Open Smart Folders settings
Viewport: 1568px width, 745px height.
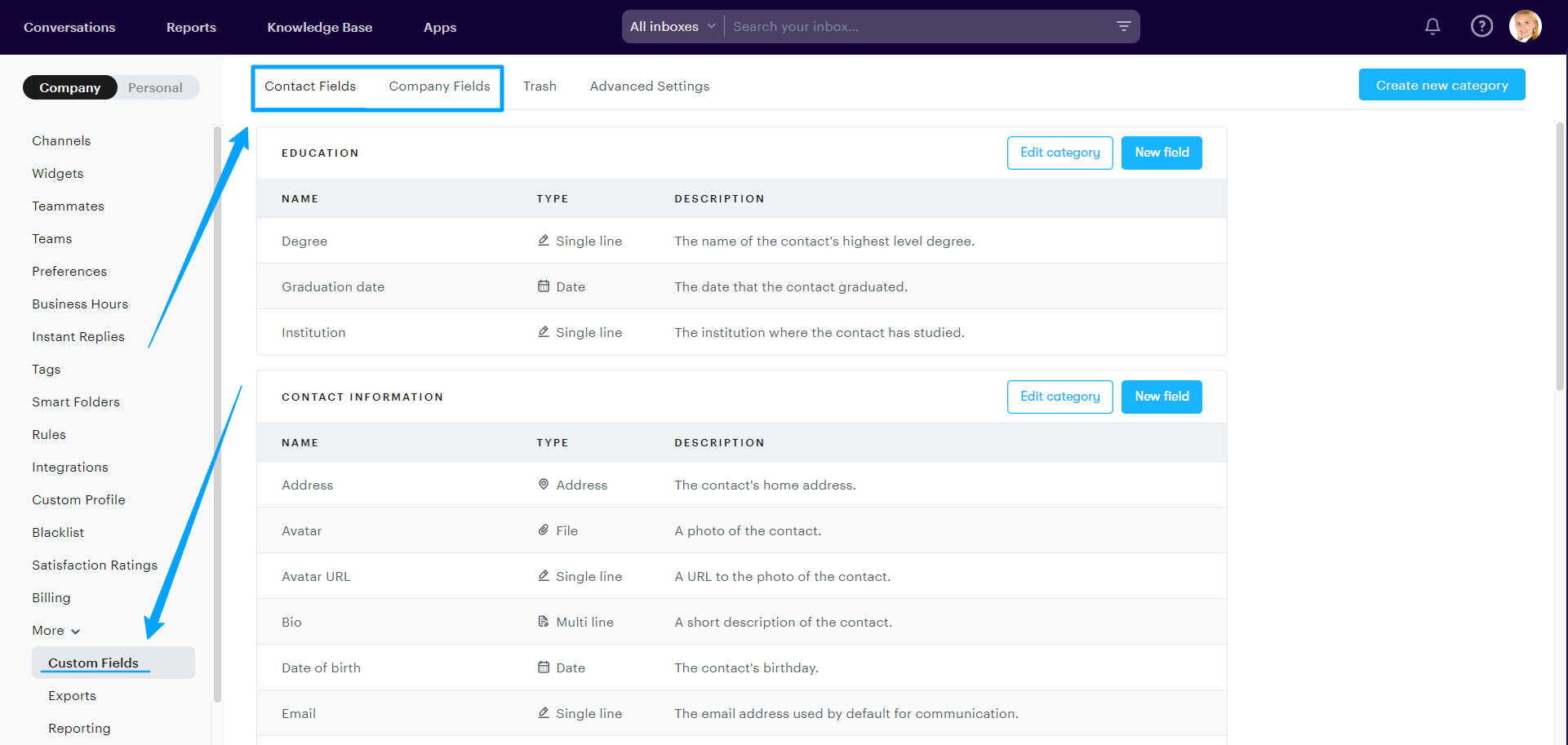click(x=76, y=401)
